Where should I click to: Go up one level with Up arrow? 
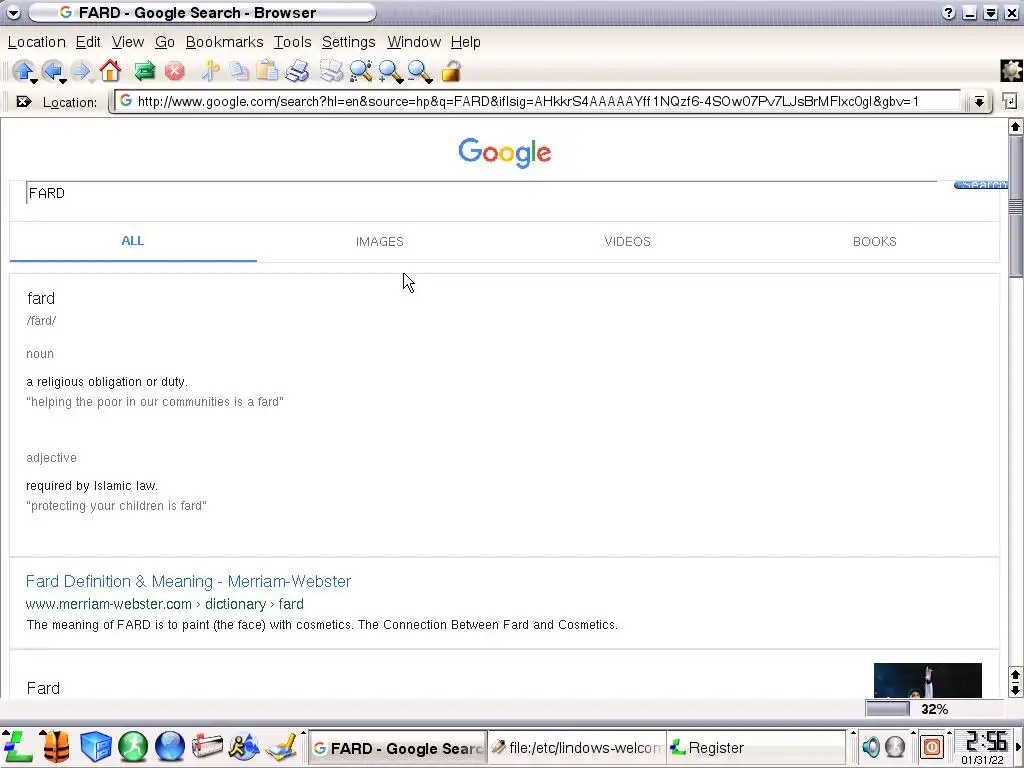pyautogui.click(x=24, y=70)
